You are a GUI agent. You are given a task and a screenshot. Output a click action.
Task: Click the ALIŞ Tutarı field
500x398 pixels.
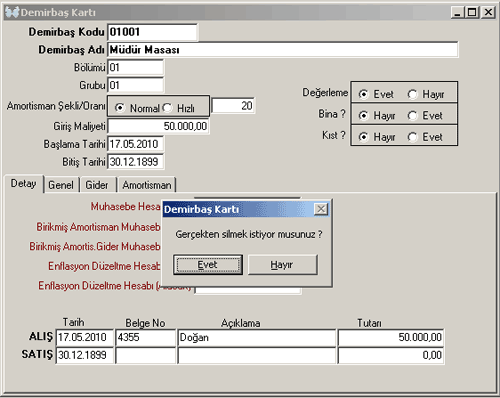tap(391, 337)
